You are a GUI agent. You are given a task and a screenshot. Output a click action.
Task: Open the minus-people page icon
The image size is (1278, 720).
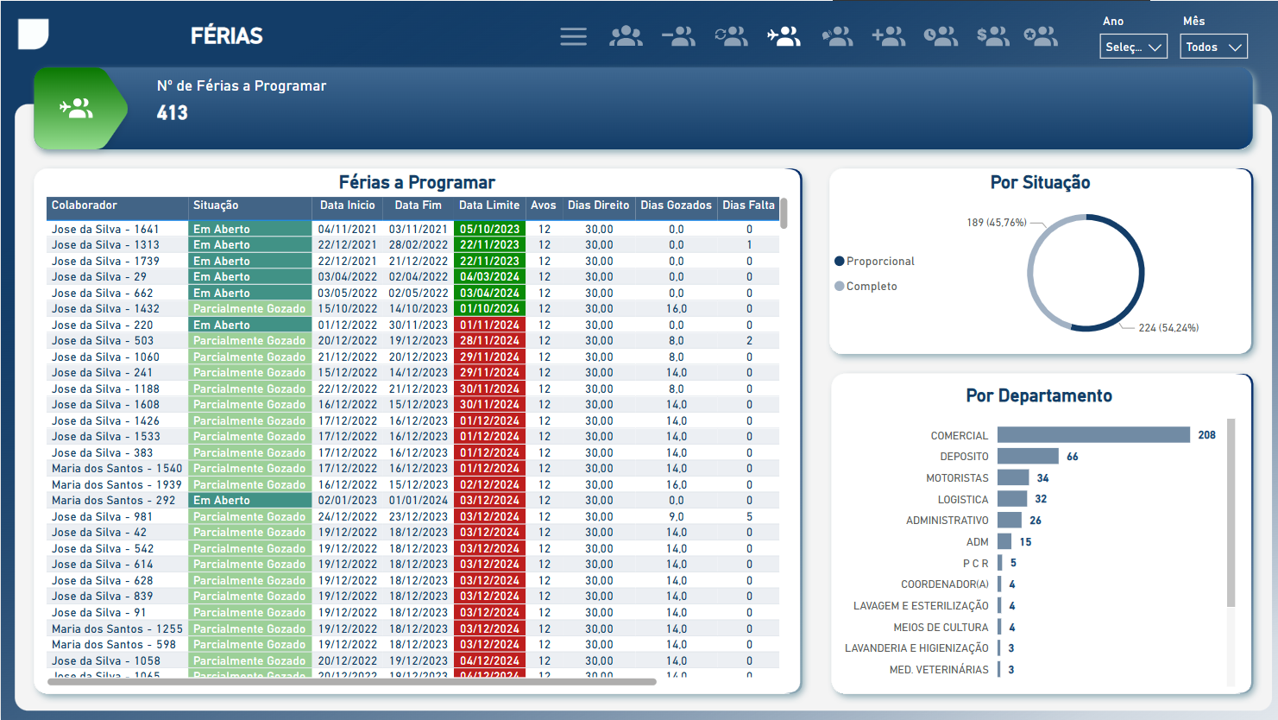pos(678,37)
